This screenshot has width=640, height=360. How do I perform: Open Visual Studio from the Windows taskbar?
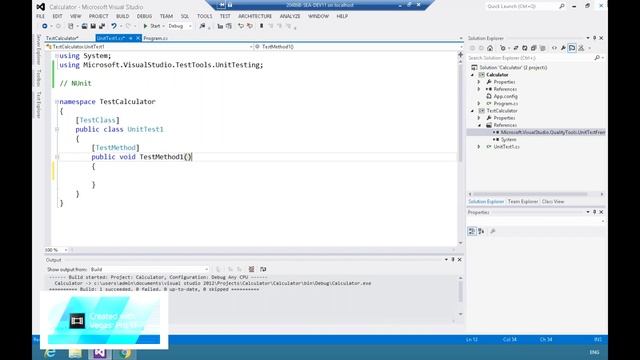click(x=99, y=353)
